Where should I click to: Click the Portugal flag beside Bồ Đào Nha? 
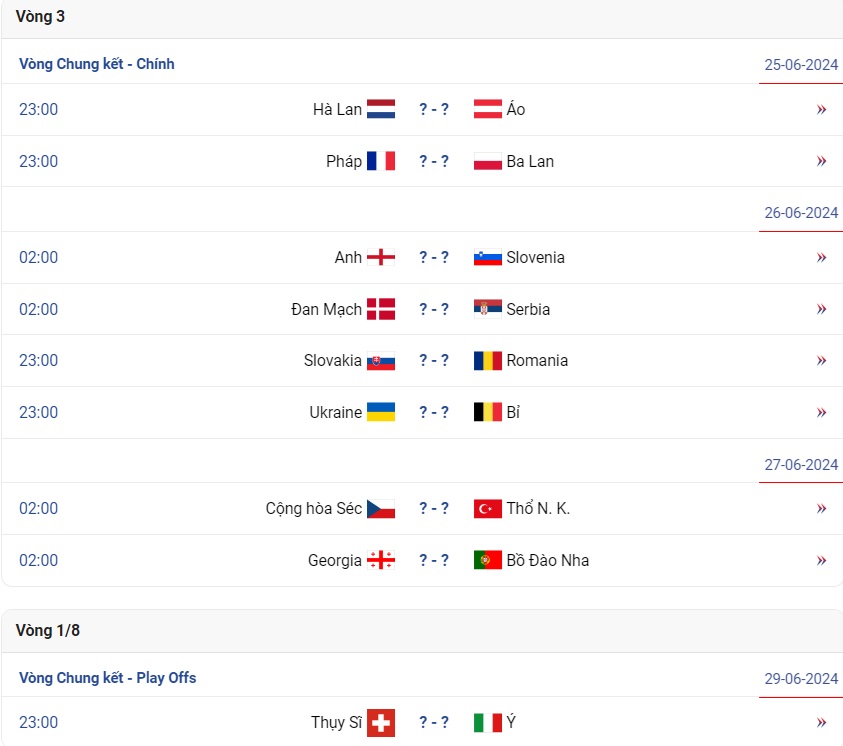pos(487,560)
